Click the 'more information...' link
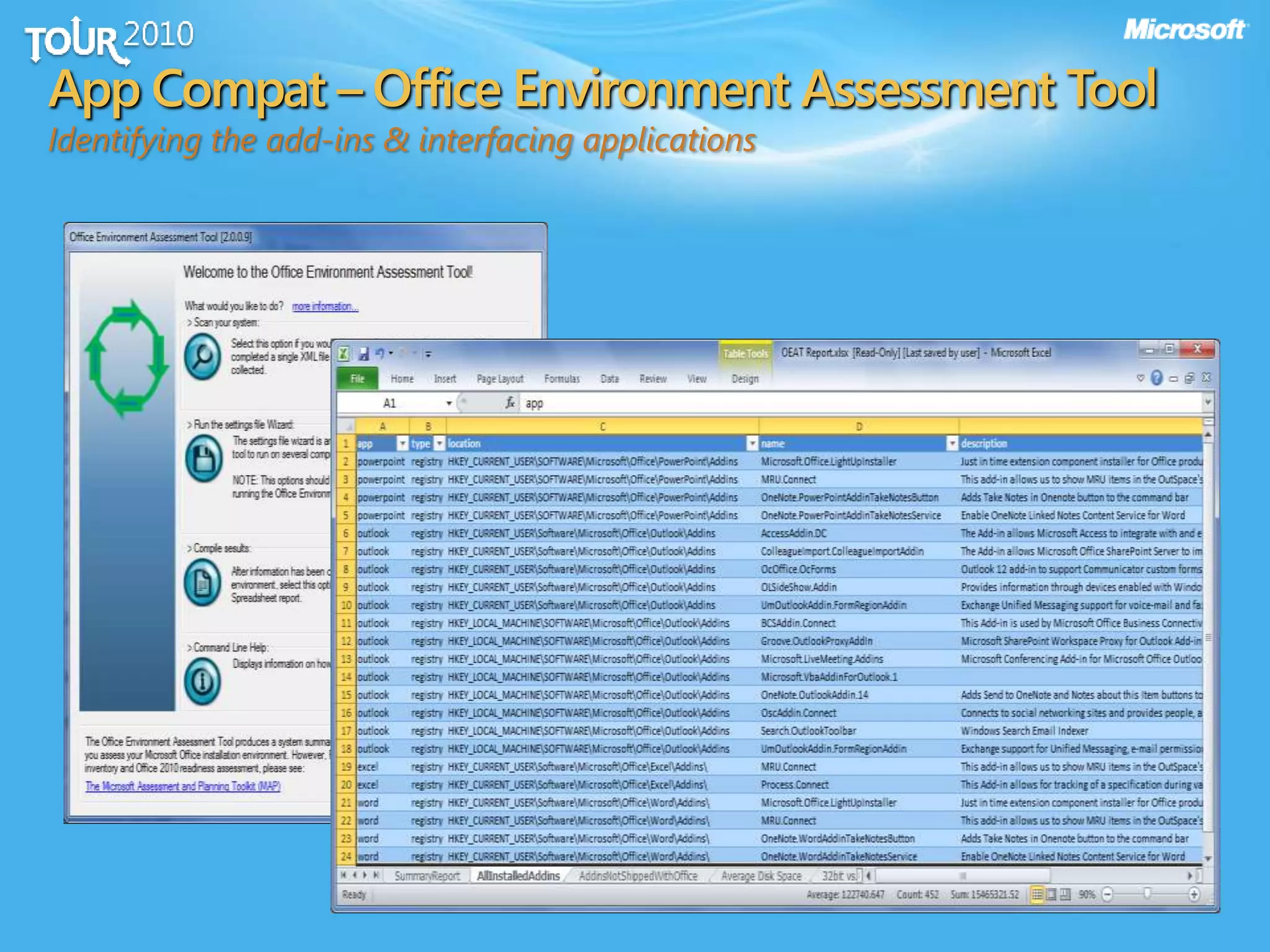The image size is (1270, 952). coord(325,306)
